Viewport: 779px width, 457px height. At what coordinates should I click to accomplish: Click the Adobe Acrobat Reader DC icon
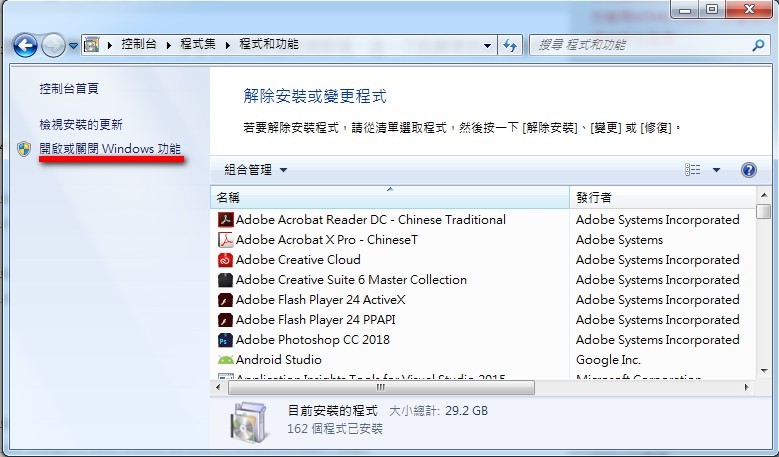coord(226,220)
